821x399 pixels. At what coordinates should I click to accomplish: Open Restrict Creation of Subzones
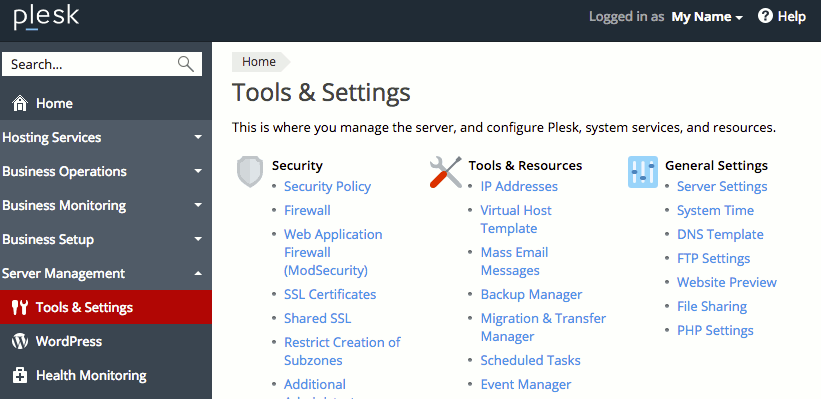[342, 351]
